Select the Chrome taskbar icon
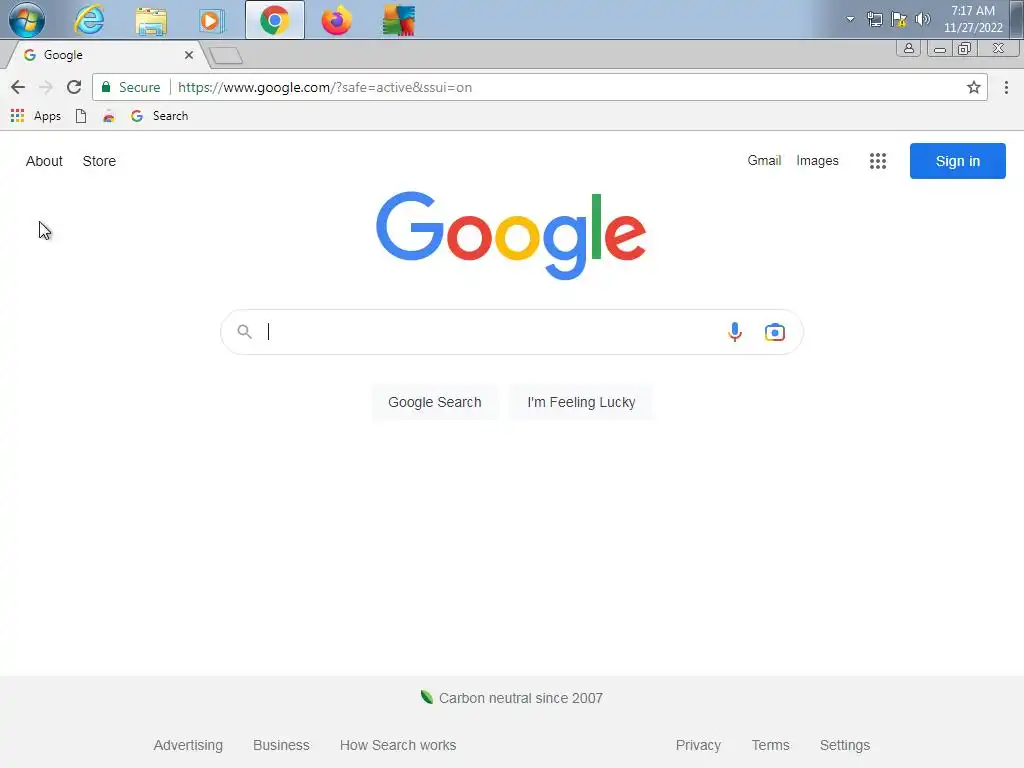 275,20
